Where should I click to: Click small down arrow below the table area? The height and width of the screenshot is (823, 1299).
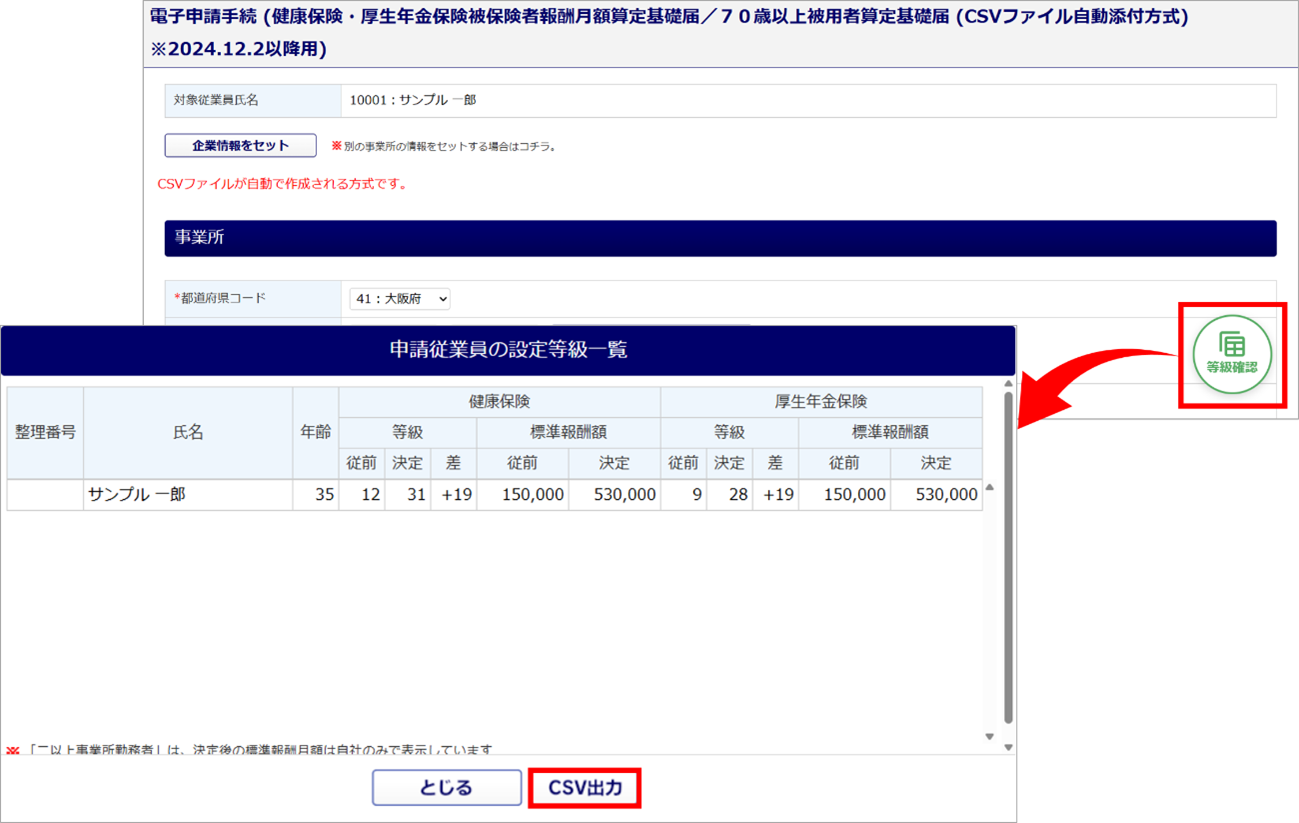point(990,736)
